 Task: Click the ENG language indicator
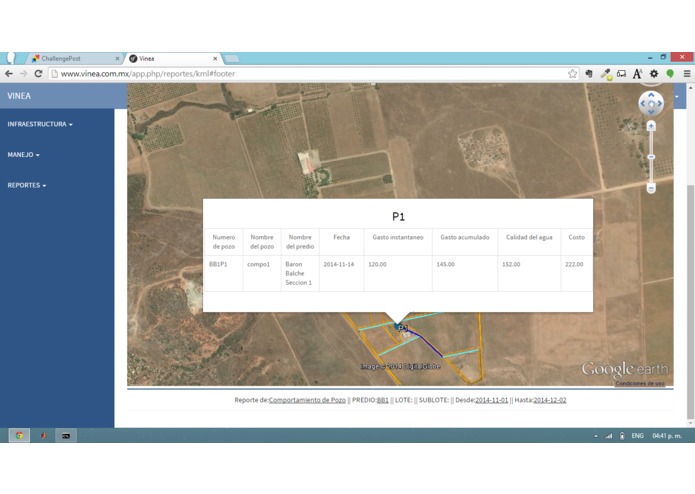pyautogui.click(x=637, y=436)
